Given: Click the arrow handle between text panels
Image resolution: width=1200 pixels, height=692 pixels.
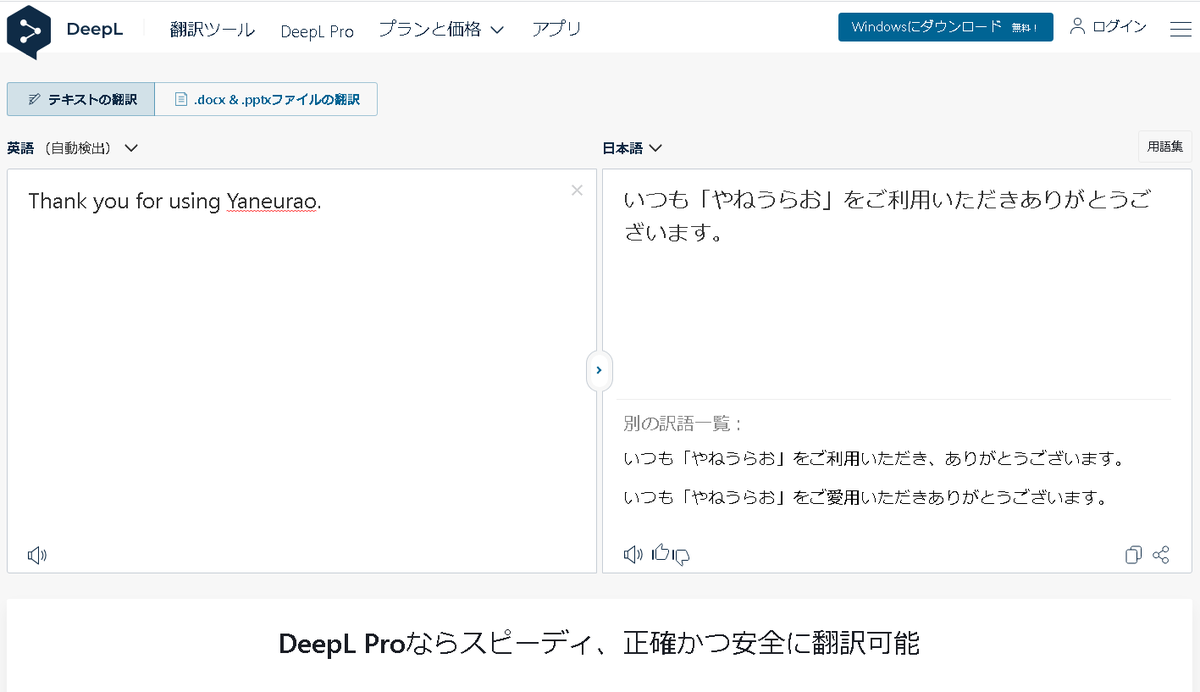Looking at the screenshot, I should [599, 370].
